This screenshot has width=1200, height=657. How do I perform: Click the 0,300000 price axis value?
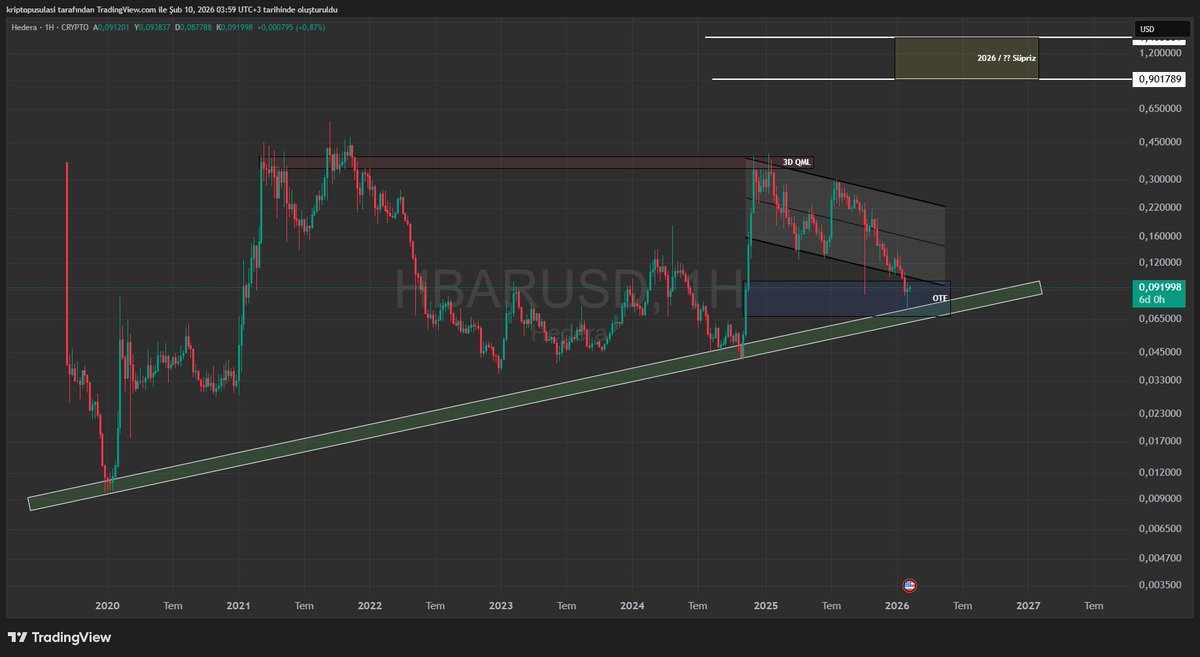1160,179
